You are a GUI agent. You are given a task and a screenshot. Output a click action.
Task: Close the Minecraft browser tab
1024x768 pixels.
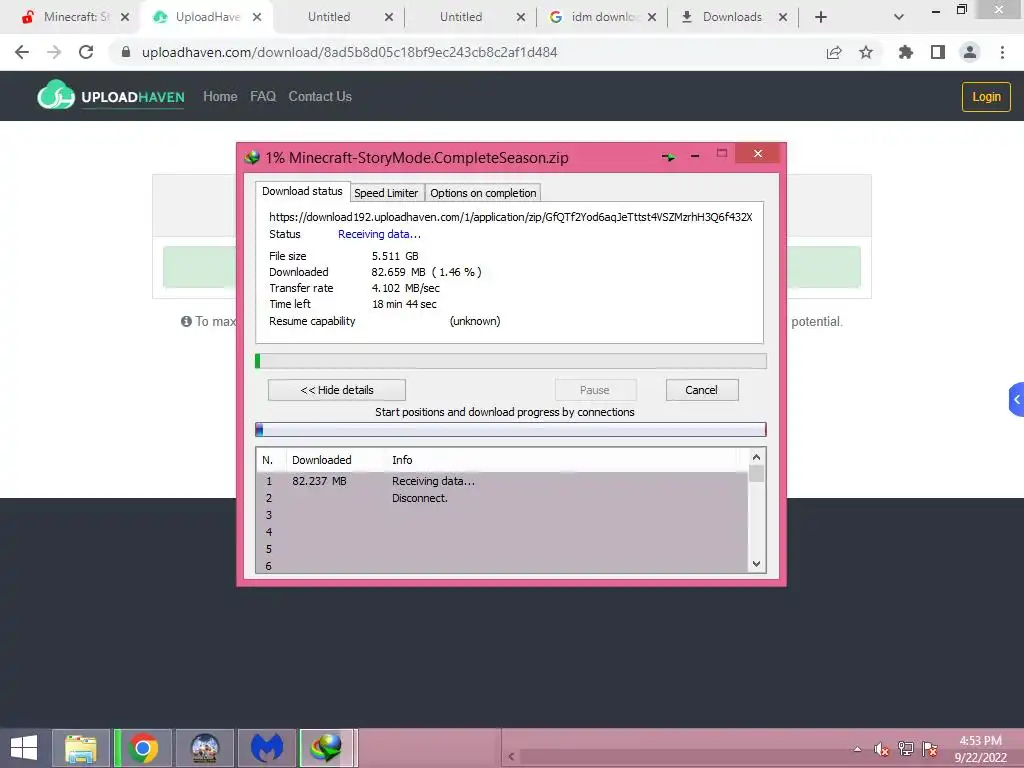(x=125, y=17)
